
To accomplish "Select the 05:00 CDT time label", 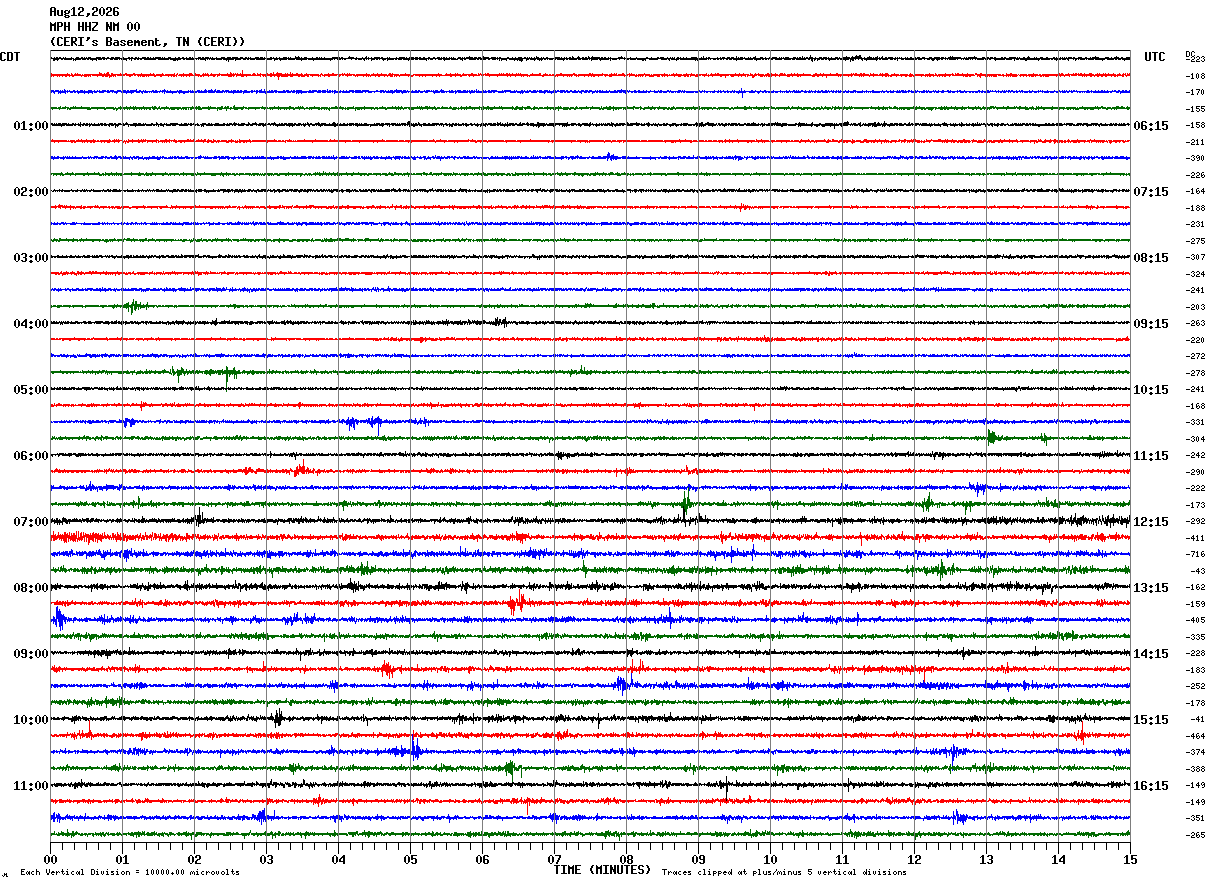I will pyautogui.click(x=30, y=390).
